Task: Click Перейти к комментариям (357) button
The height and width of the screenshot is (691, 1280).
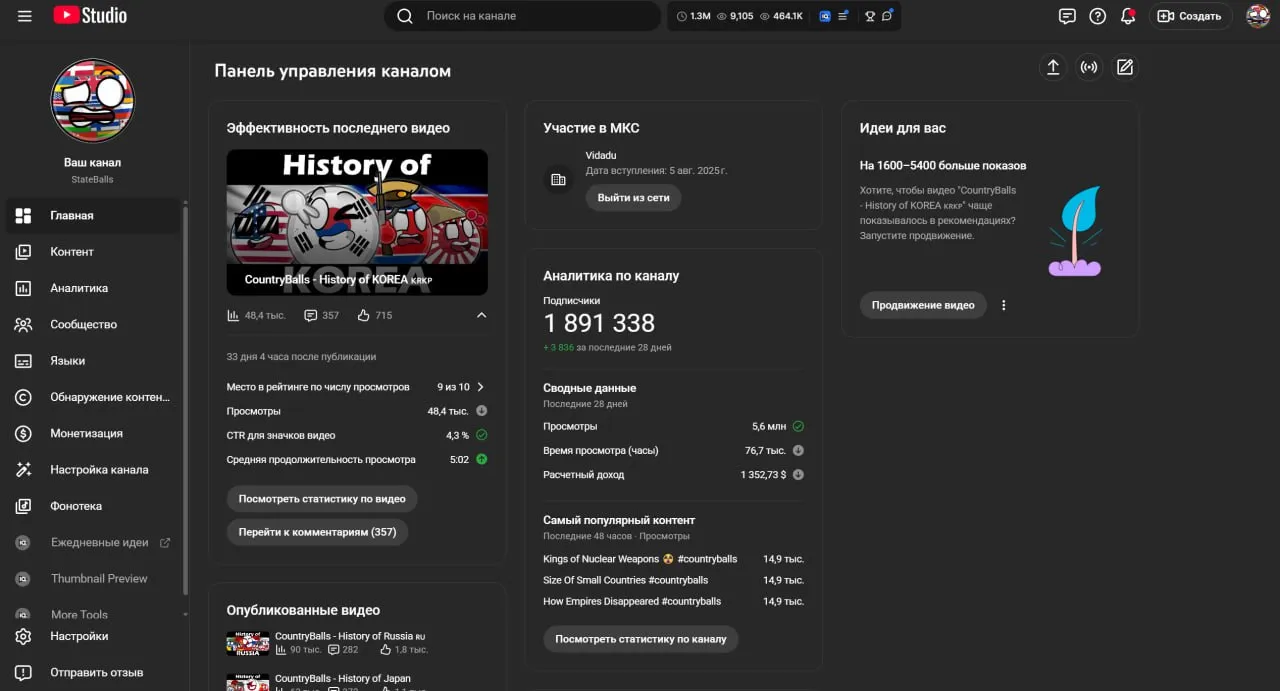Action: pyautogui.click(x=317, y=532)
